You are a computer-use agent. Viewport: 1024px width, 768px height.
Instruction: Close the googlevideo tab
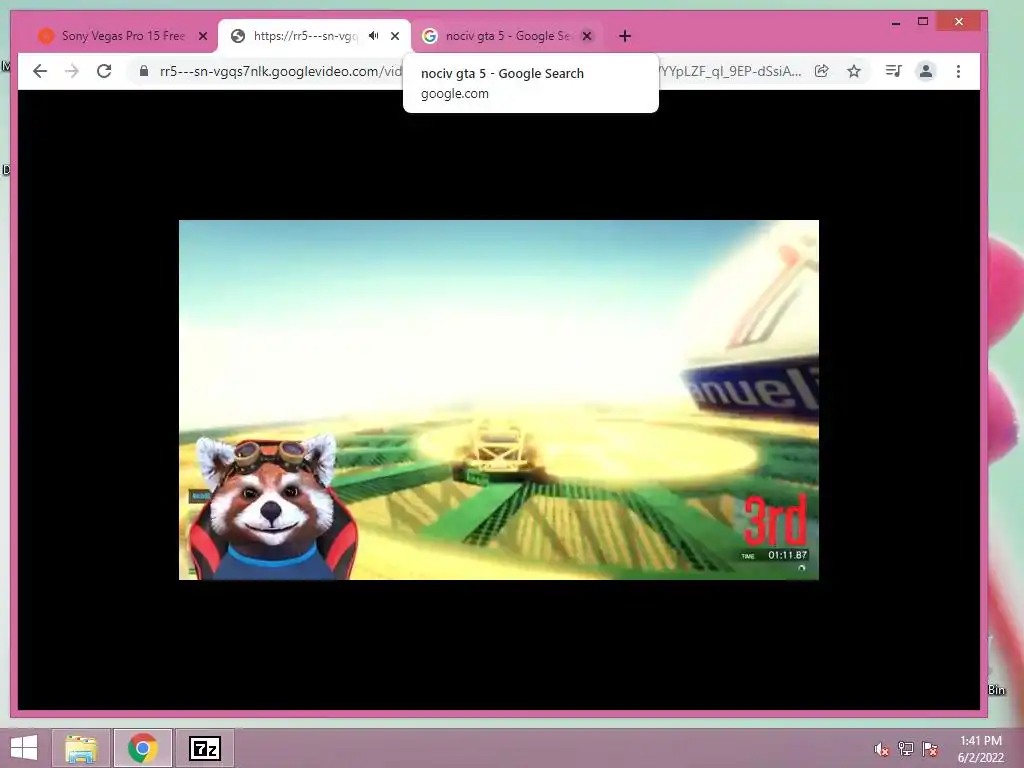pyautogui.click(x=395, y=36)
